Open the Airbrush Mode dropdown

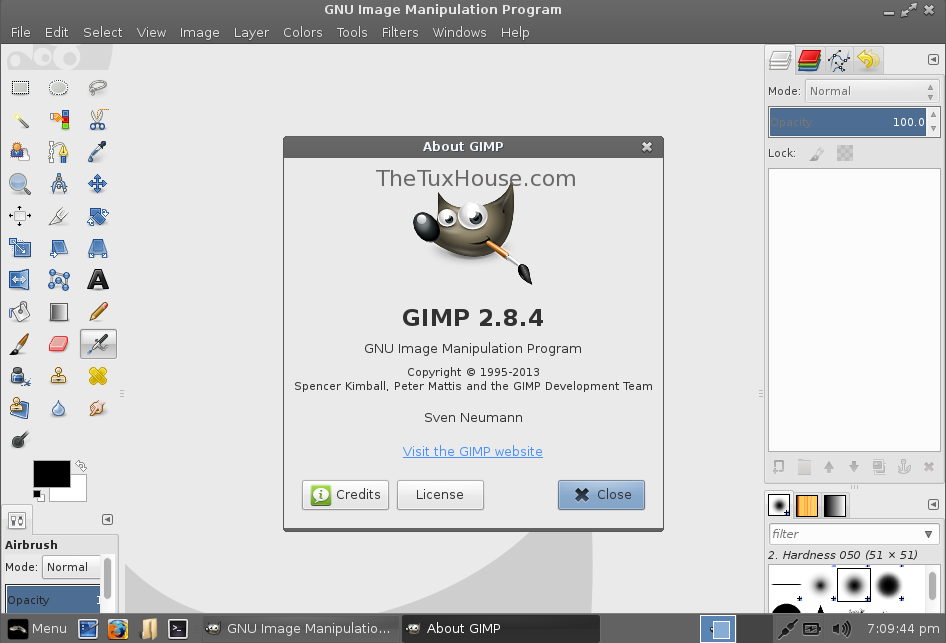(x=71, y=567)
